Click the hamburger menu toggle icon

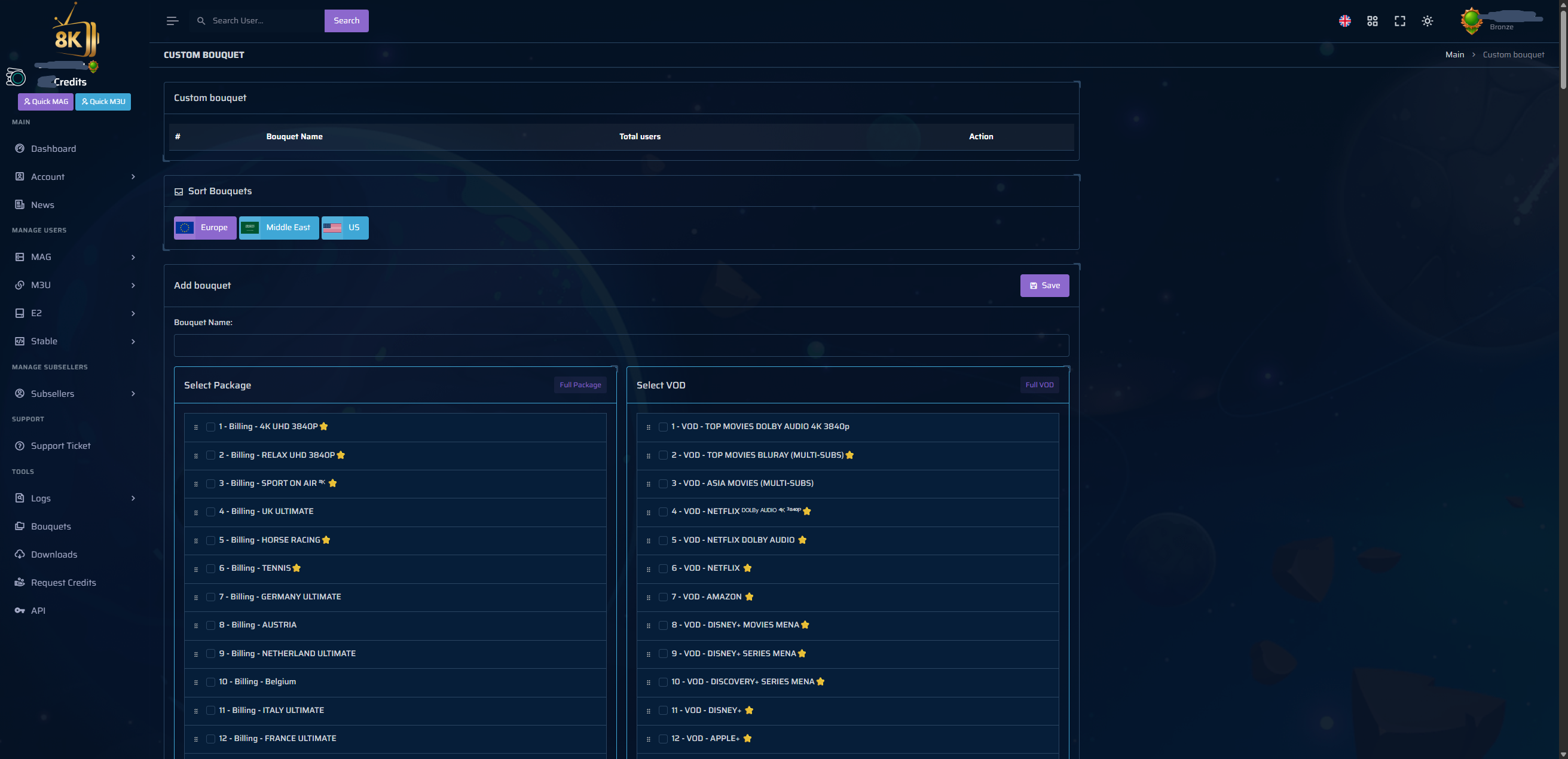(172, 21)
